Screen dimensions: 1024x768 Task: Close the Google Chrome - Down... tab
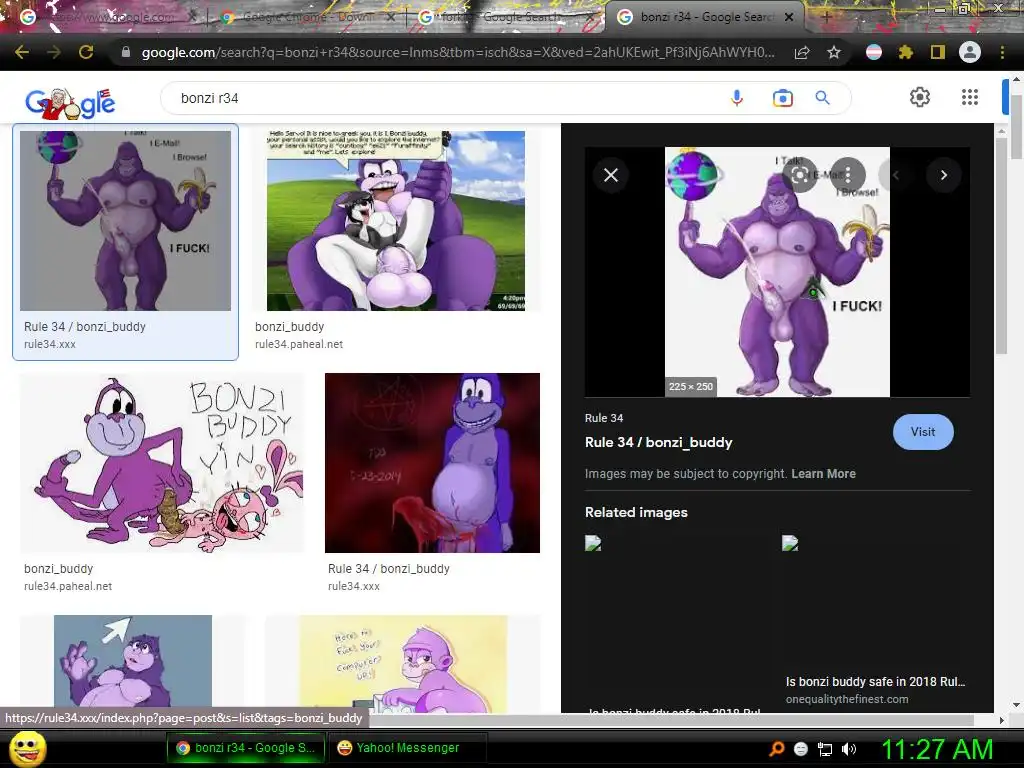tap(390, 17)
